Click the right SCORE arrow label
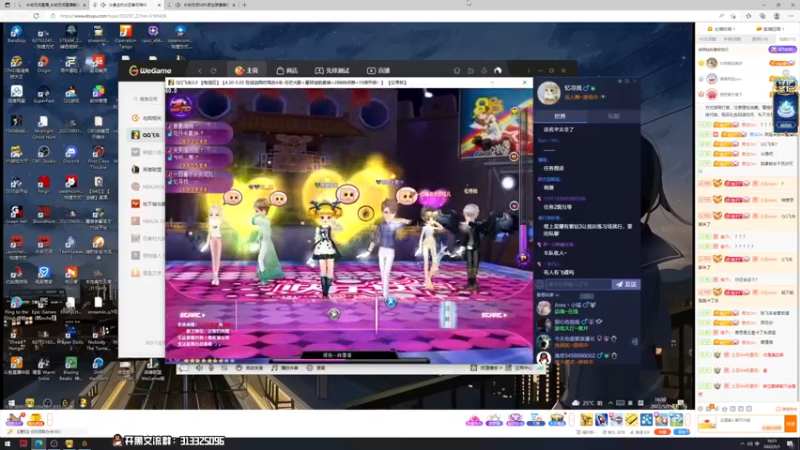The height and width of the screenshot is (450, 800). point(494,315)
